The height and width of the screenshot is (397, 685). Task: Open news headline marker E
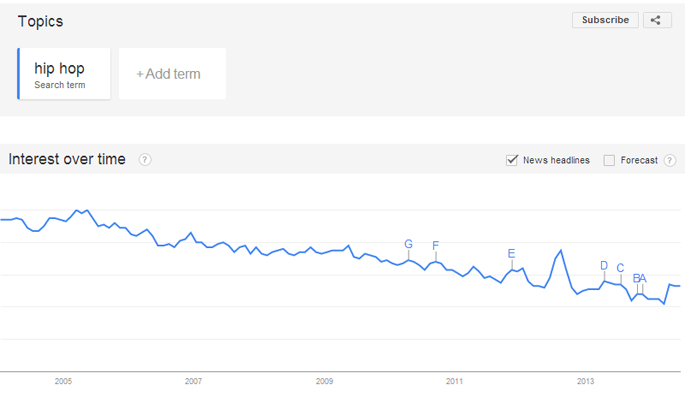tap(512, 253)
